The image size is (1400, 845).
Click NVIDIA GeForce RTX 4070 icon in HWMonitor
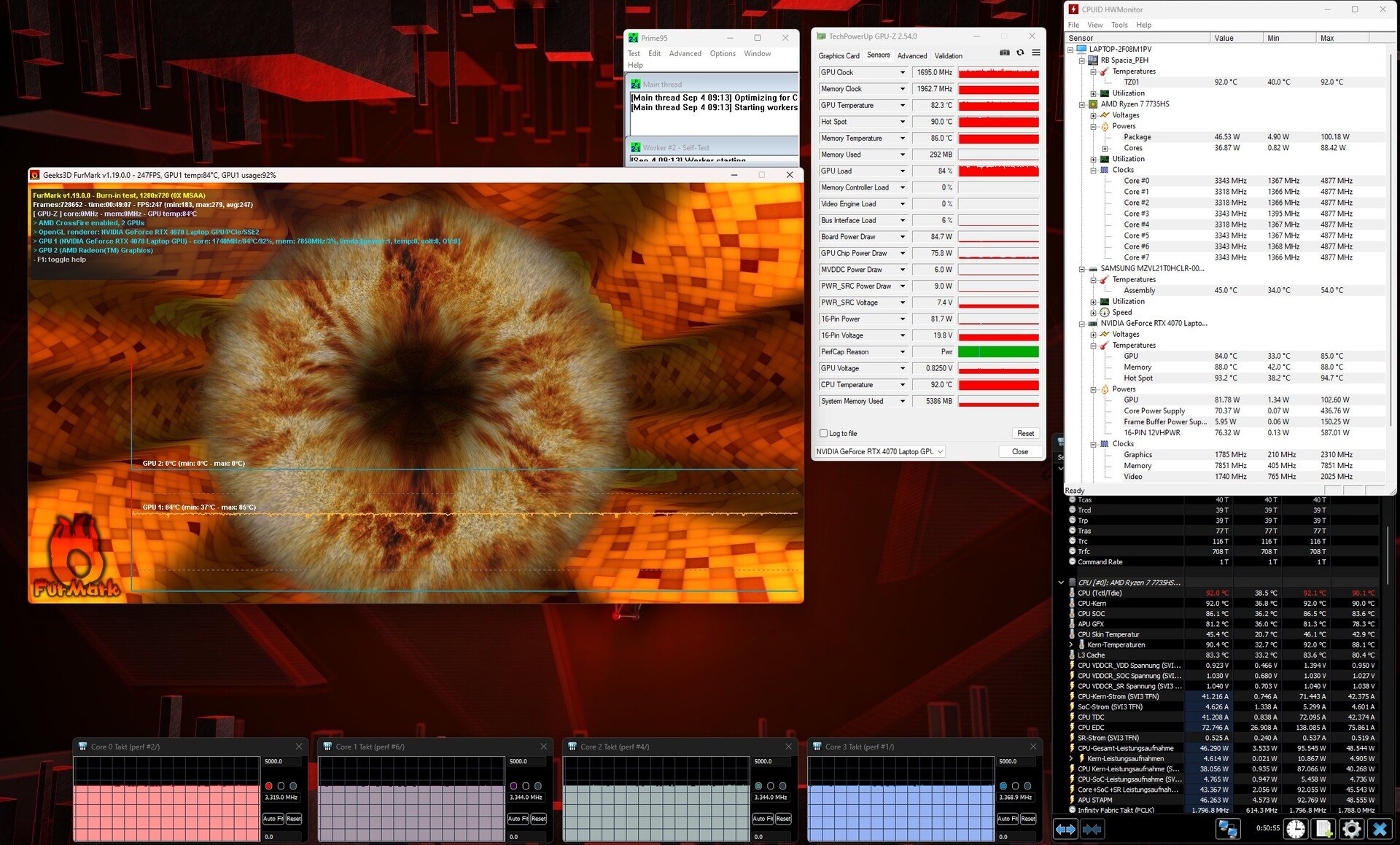[x=1093, y=323]
